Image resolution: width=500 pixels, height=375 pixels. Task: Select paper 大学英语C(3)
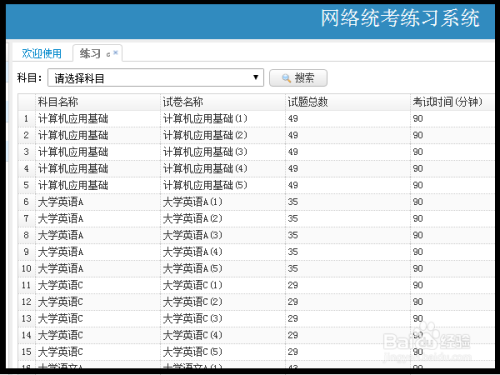[x=193, y=319]
